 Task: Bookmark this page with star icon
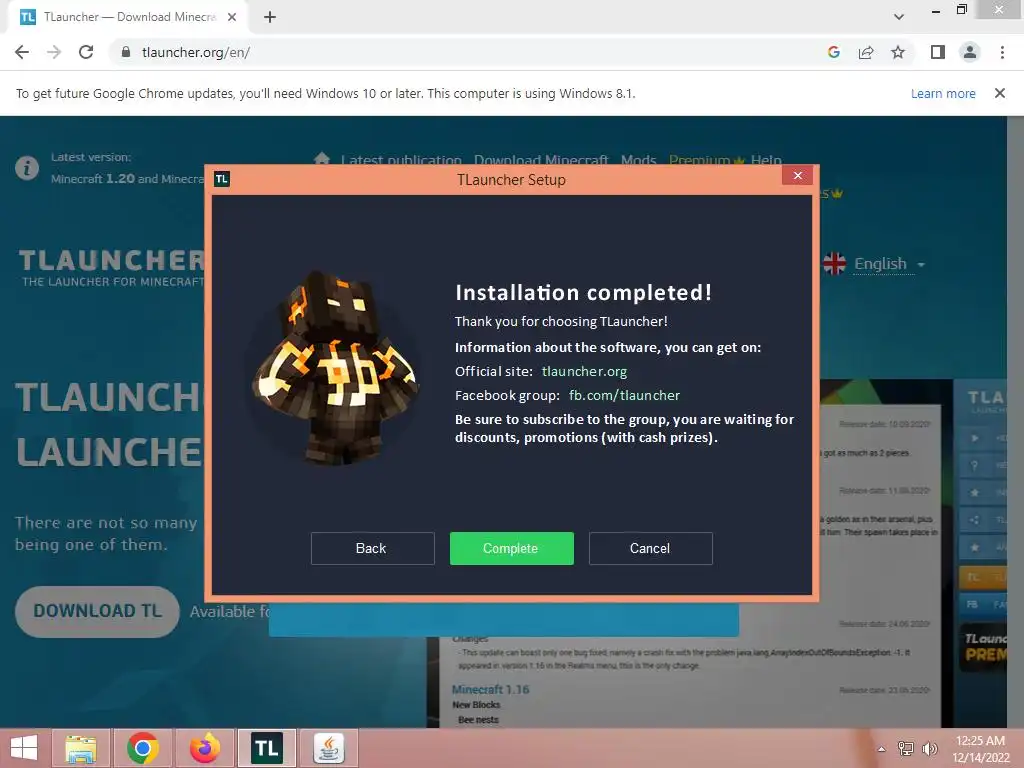[x=898, y=52]
